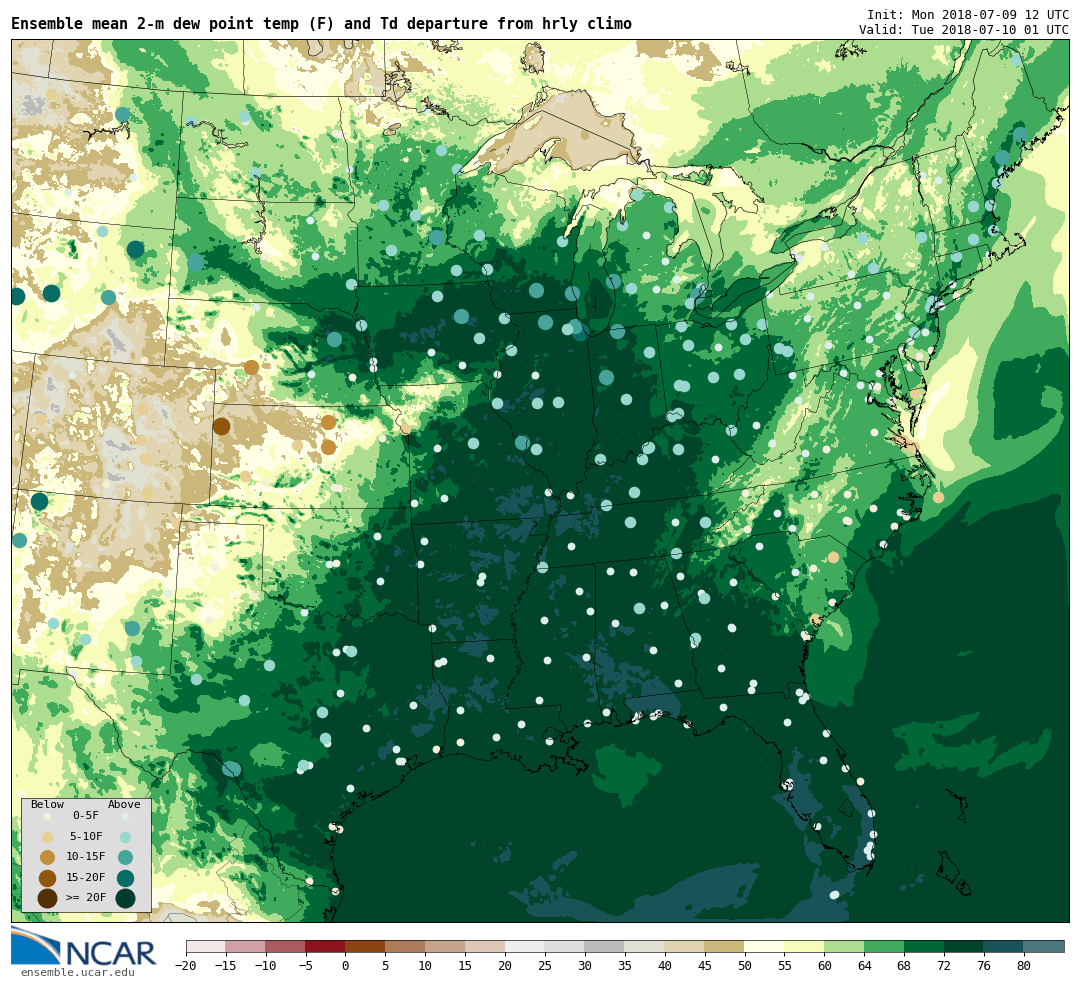Pick the 40 to 45 beige swatch
Image resolution: width=1080 pixels, height=985 pixels.
point(685,946)
